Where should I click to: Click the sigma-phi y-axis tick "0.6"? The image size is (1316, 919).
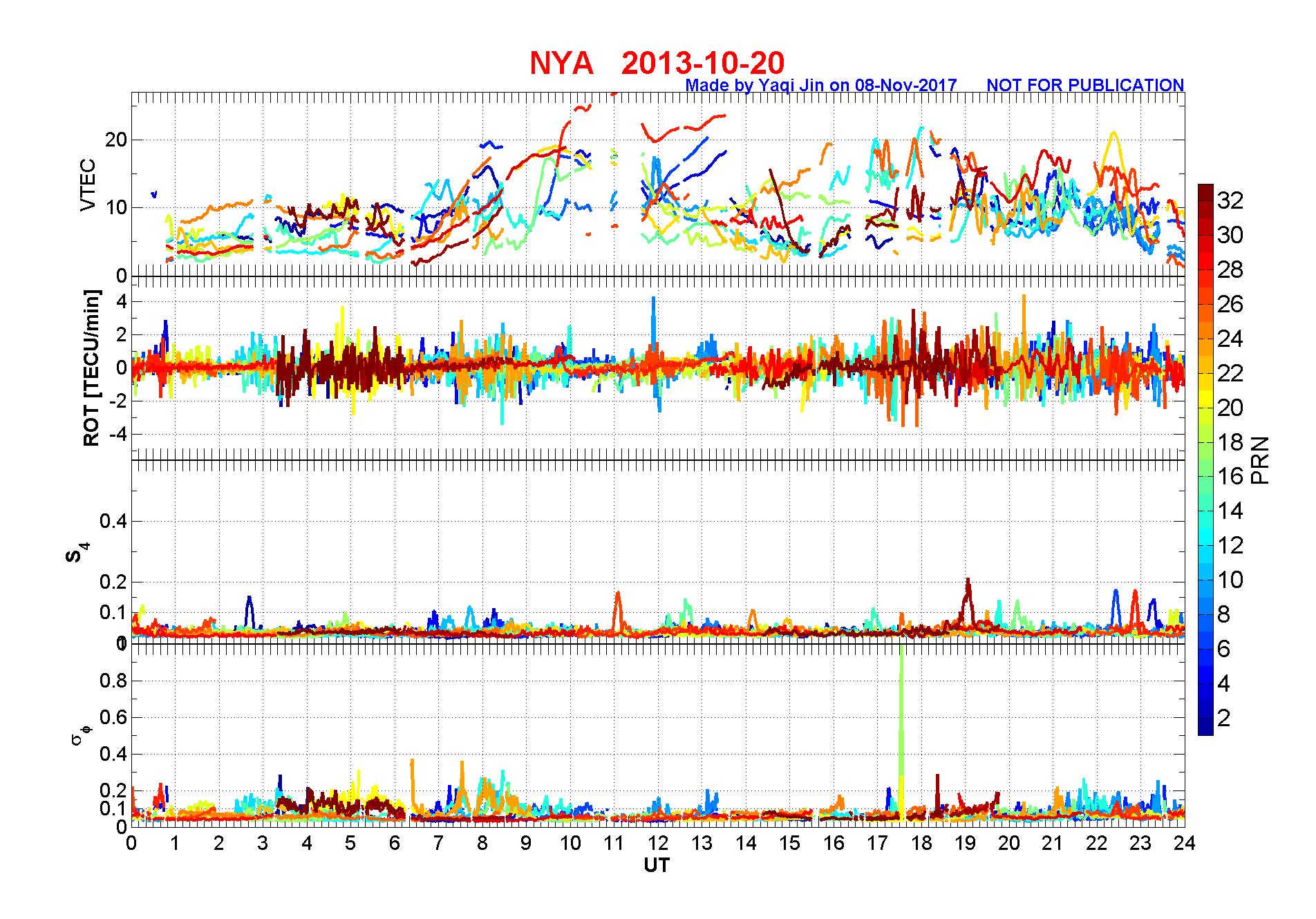tap(113, 717)
